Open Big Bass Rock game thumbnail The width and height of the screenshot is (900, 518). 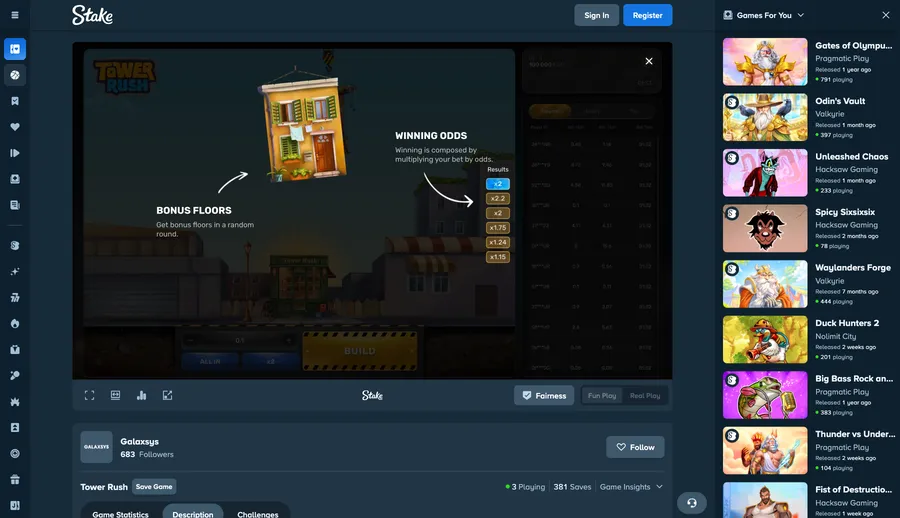pos(765,395)
